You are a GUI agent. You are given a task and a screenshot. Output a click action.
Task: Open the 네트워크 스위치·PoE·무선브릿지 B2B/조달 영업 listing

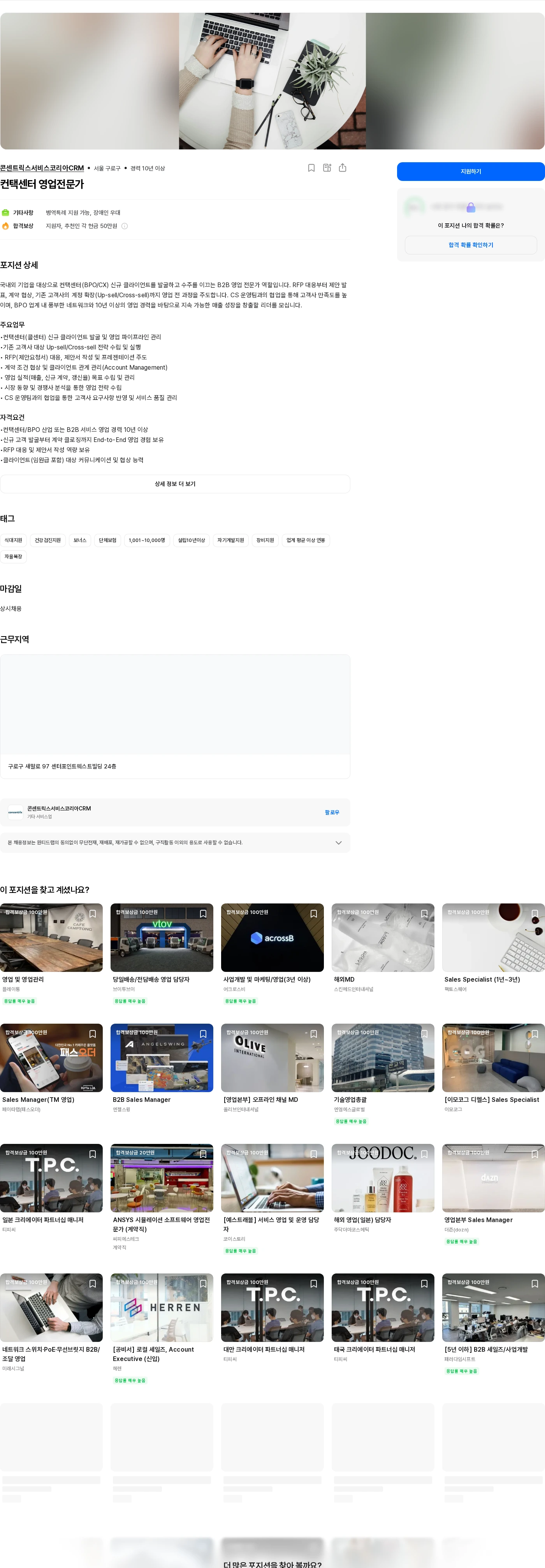(51, 1354)
